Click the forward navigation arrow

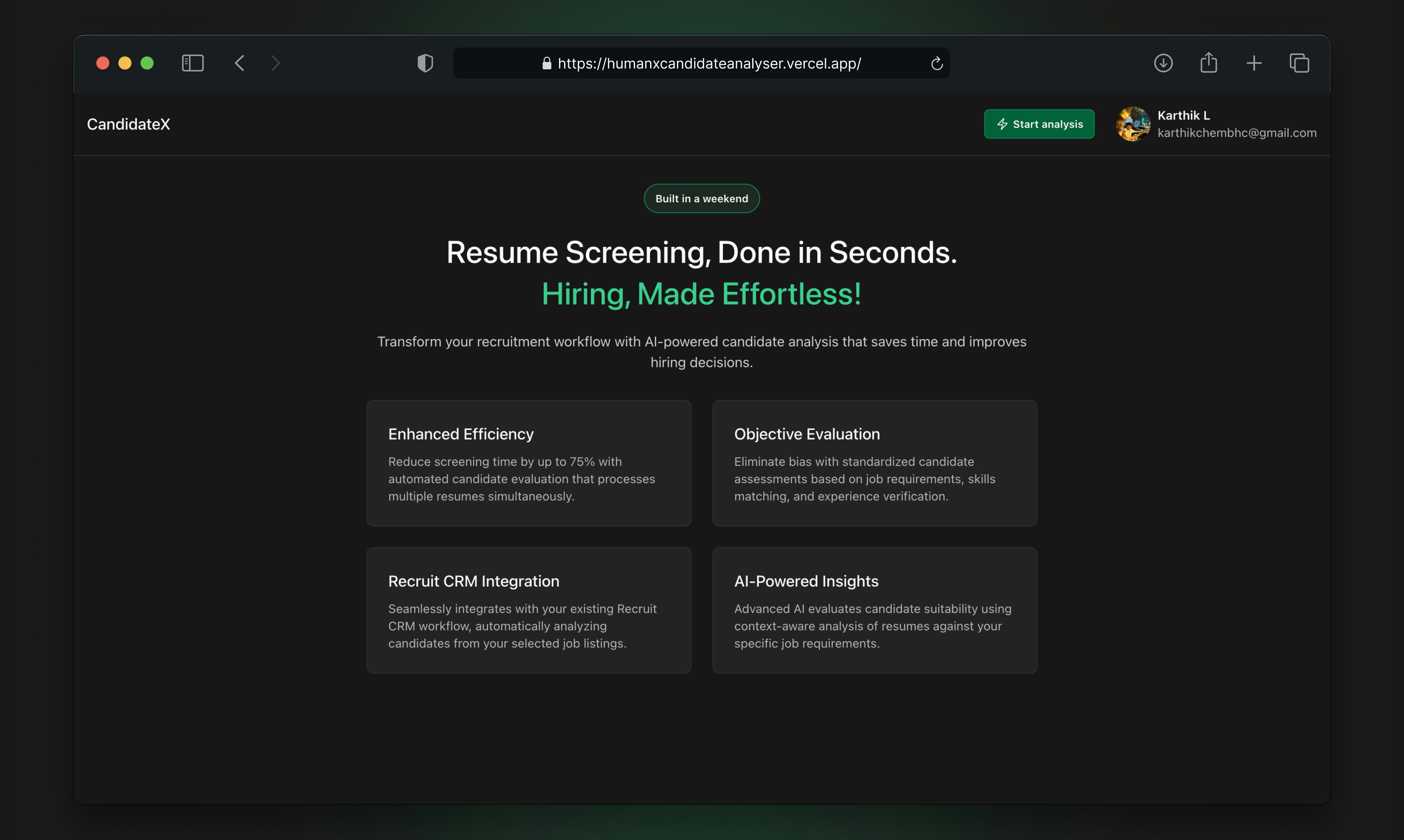(276, 63)
